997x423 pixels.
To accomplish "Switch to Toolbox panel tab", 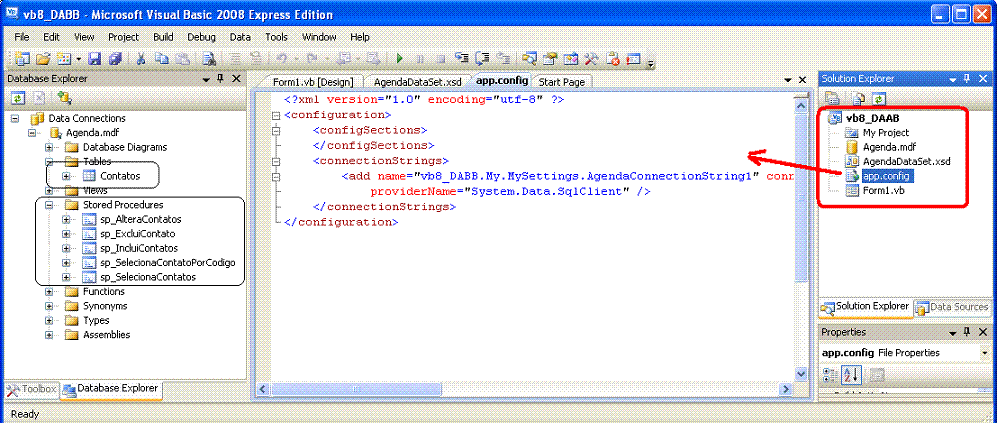I will pos(32,388).
